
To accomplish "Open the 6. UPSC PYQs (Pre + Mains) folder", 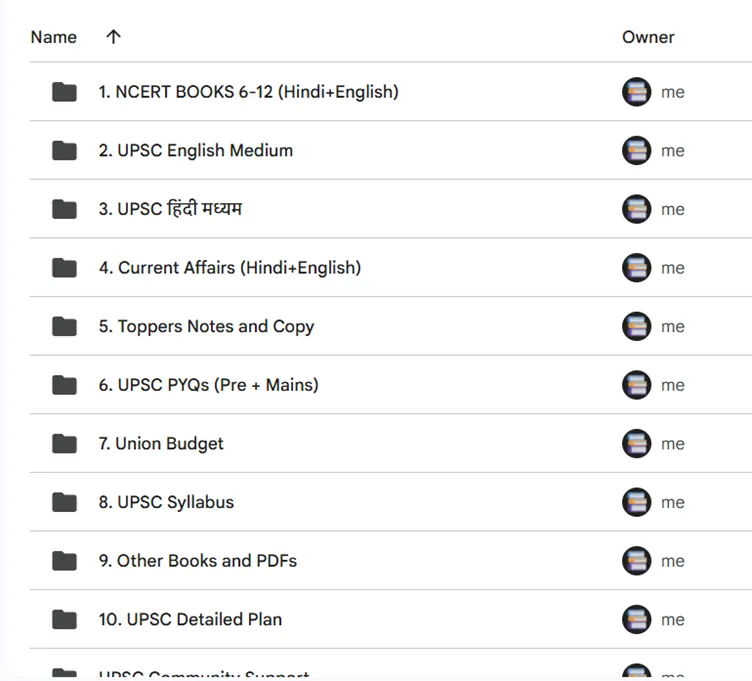I will (208, 385).
